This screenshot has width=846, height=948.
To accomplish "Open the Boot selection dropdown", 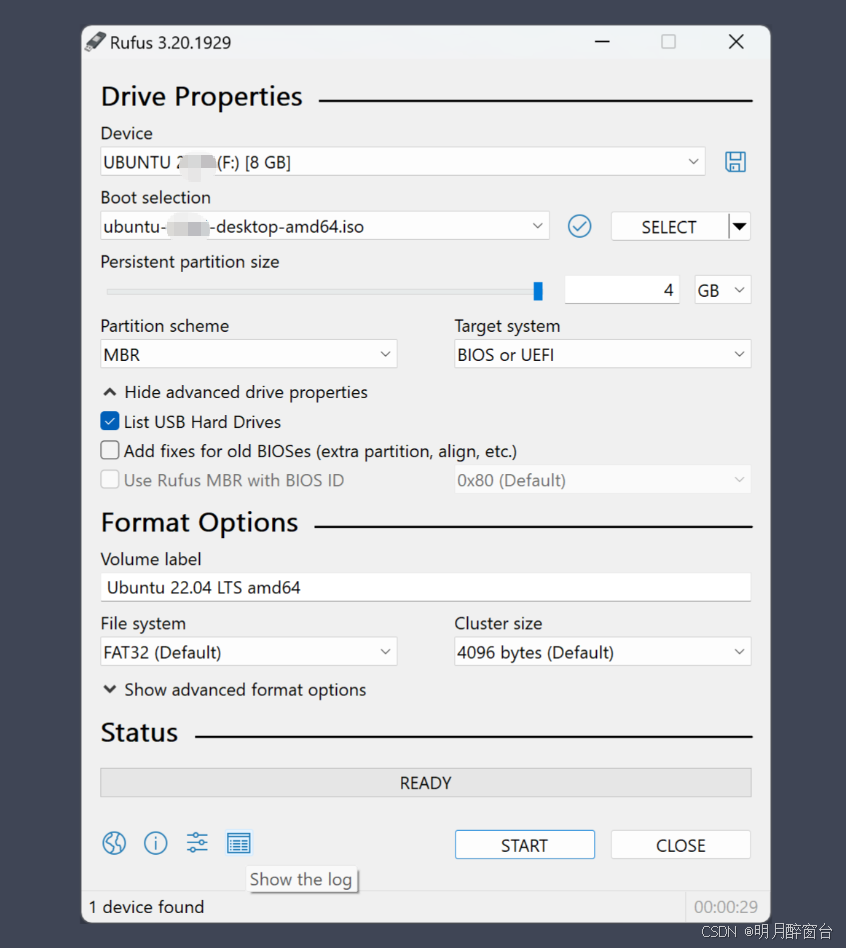I will [x=325, y=226].
